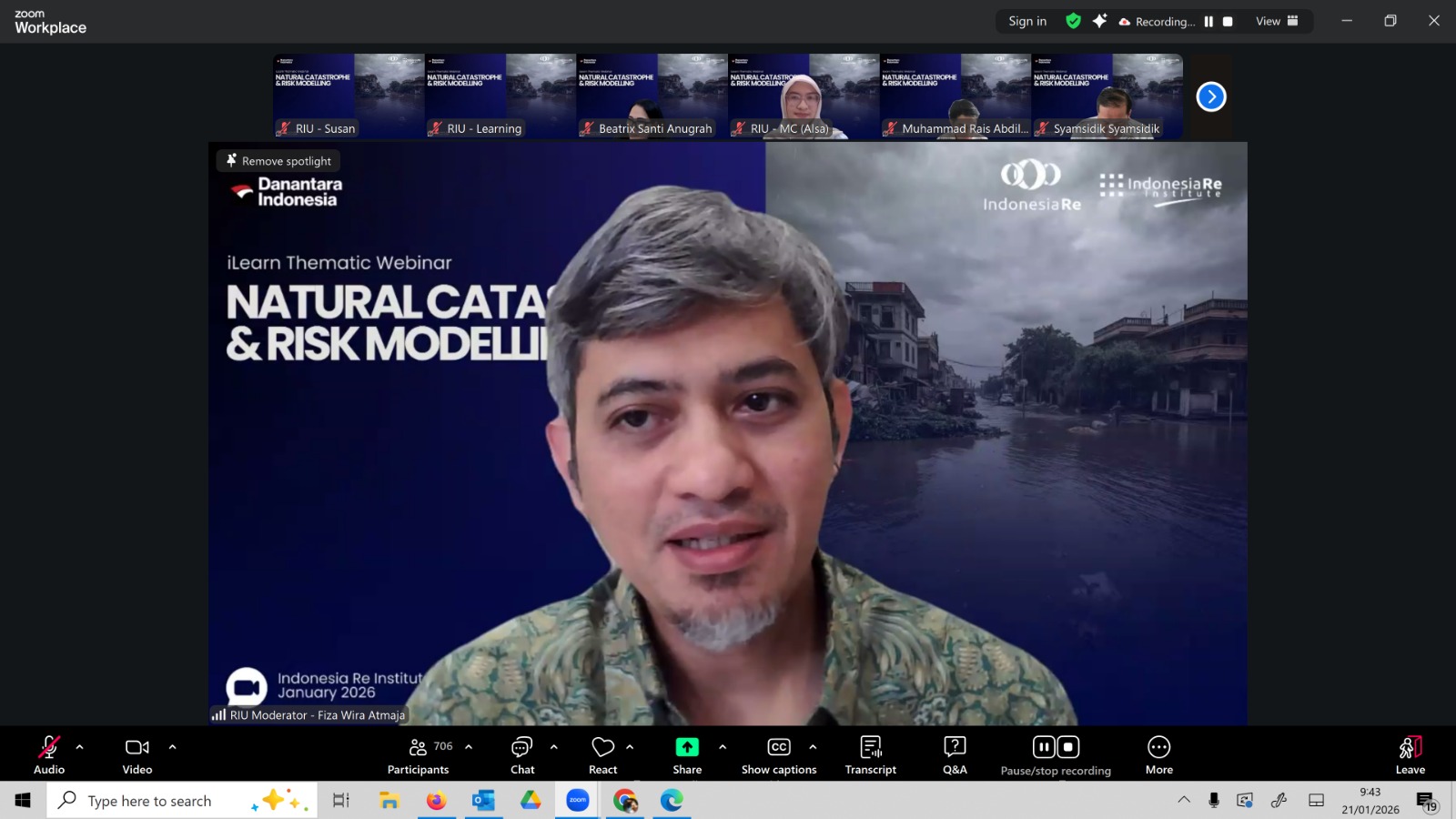Open the Q&A panel
The height and width of the screenshot is (819, 1456).
(x=955, y=754)
